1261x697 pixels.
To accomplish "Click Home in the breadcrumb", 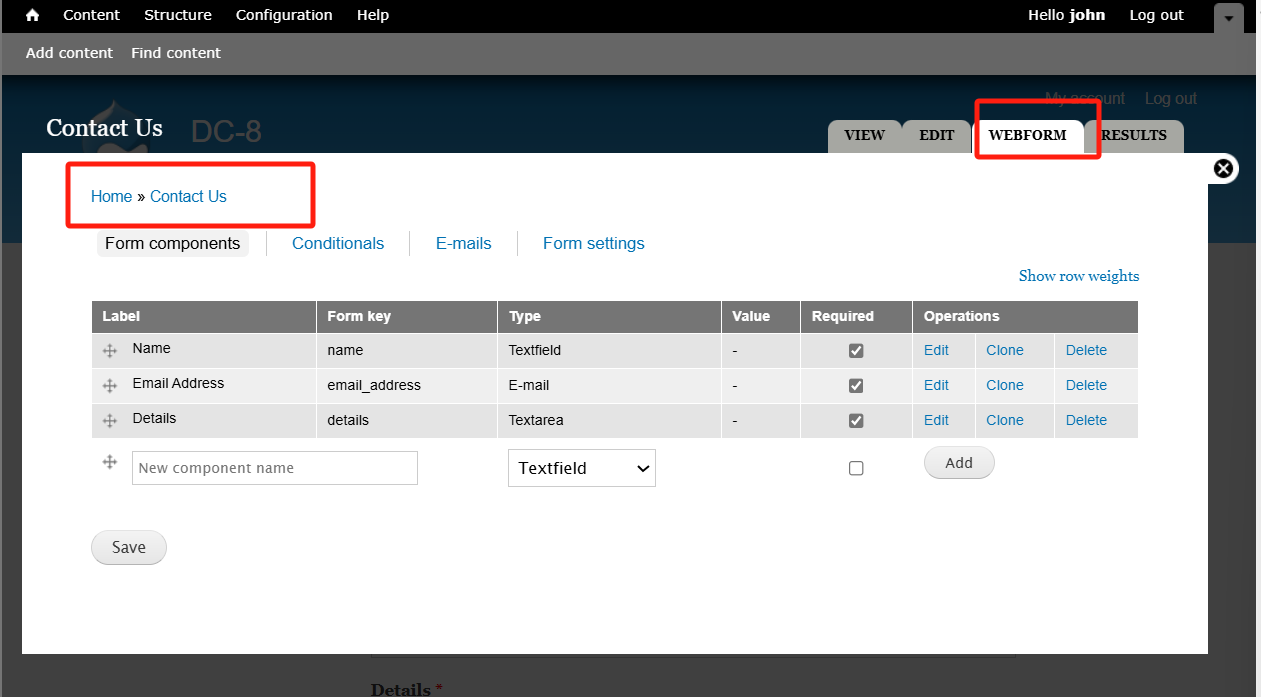I will click(111, 196).
